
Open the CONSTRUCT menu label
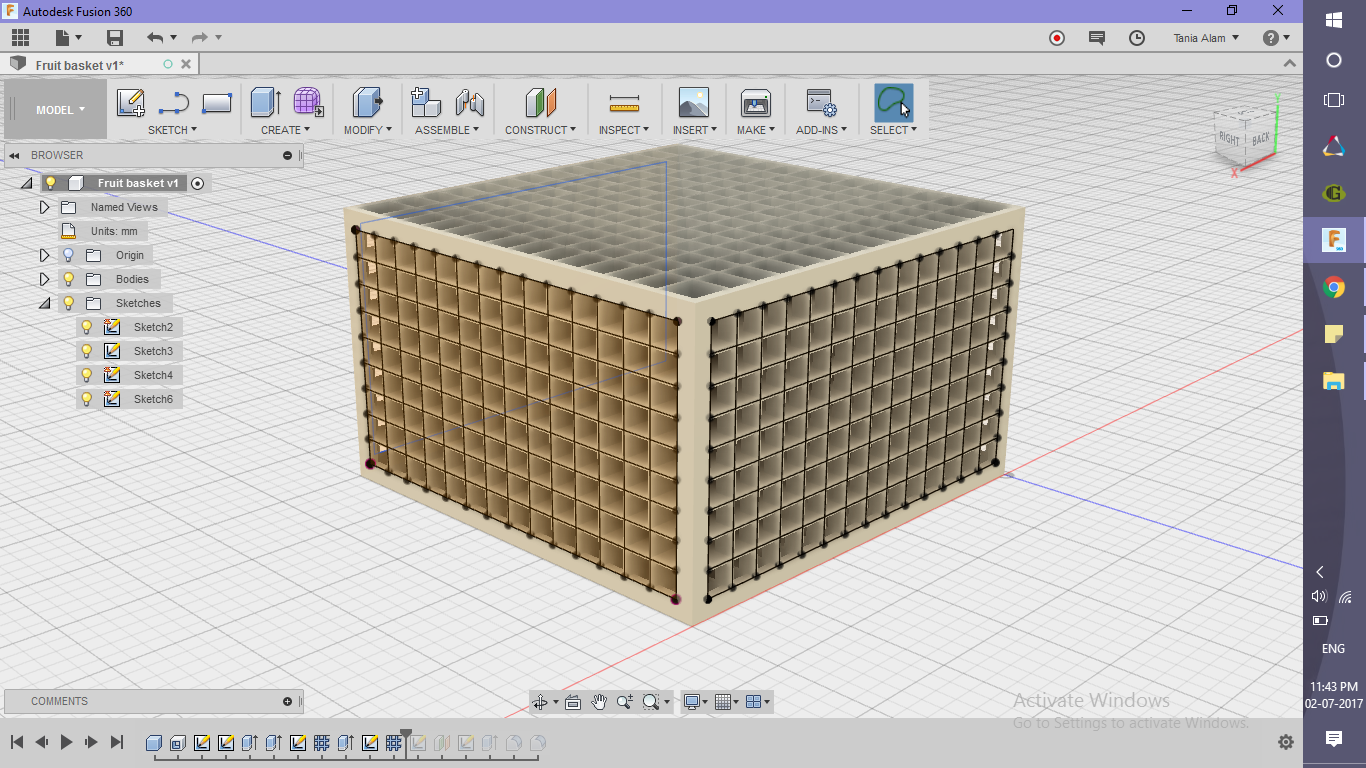[540, 130]
